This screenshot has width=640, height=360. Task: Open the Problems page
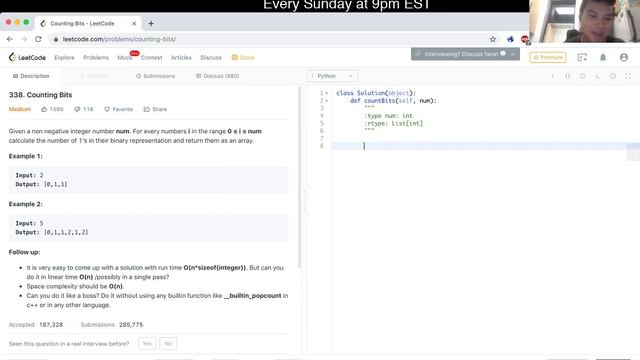(x=96, y=58)
